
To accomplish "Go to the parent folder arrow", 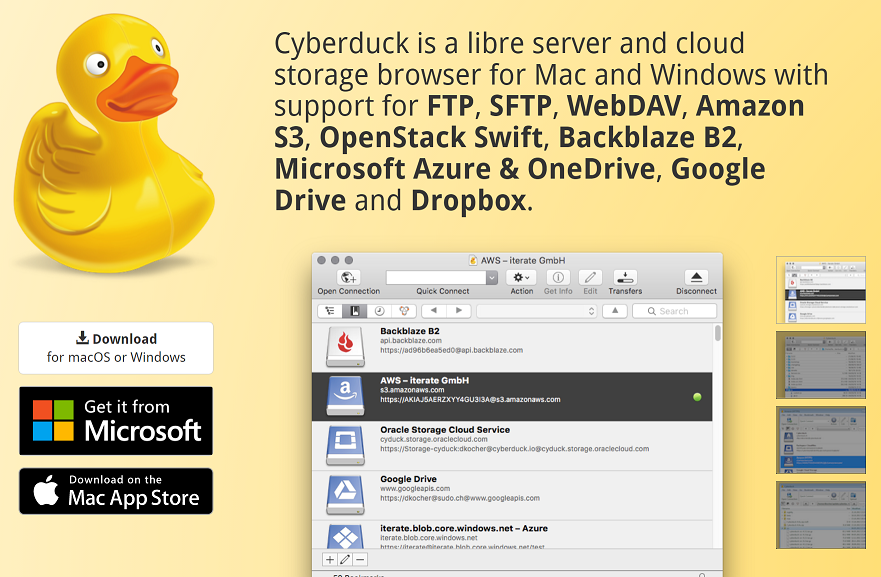I will click(x=615, y=311).
